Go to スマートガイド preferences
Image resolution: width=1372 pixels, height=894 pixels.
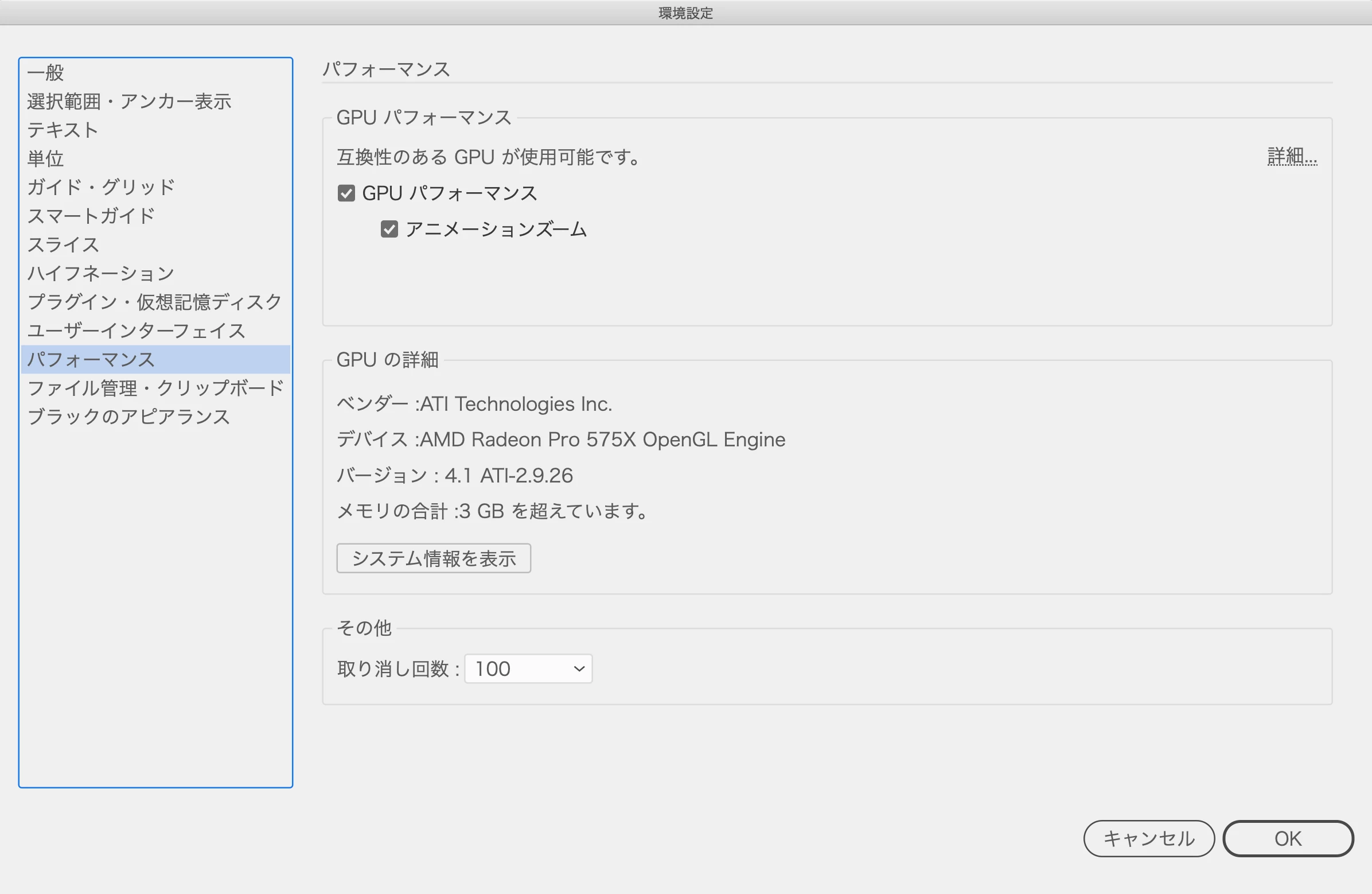coord(91,216)
